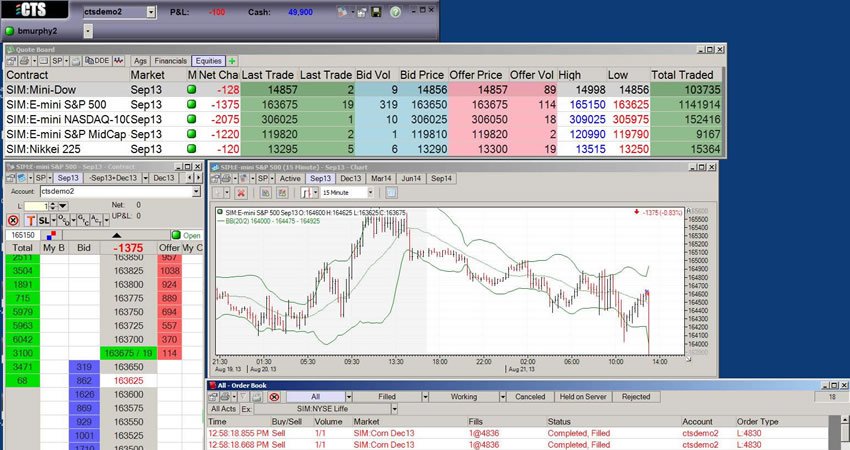Open the Account ctsdemo2 dropdown in Contract window
This screenshot has height=450, width=850.
196,191
